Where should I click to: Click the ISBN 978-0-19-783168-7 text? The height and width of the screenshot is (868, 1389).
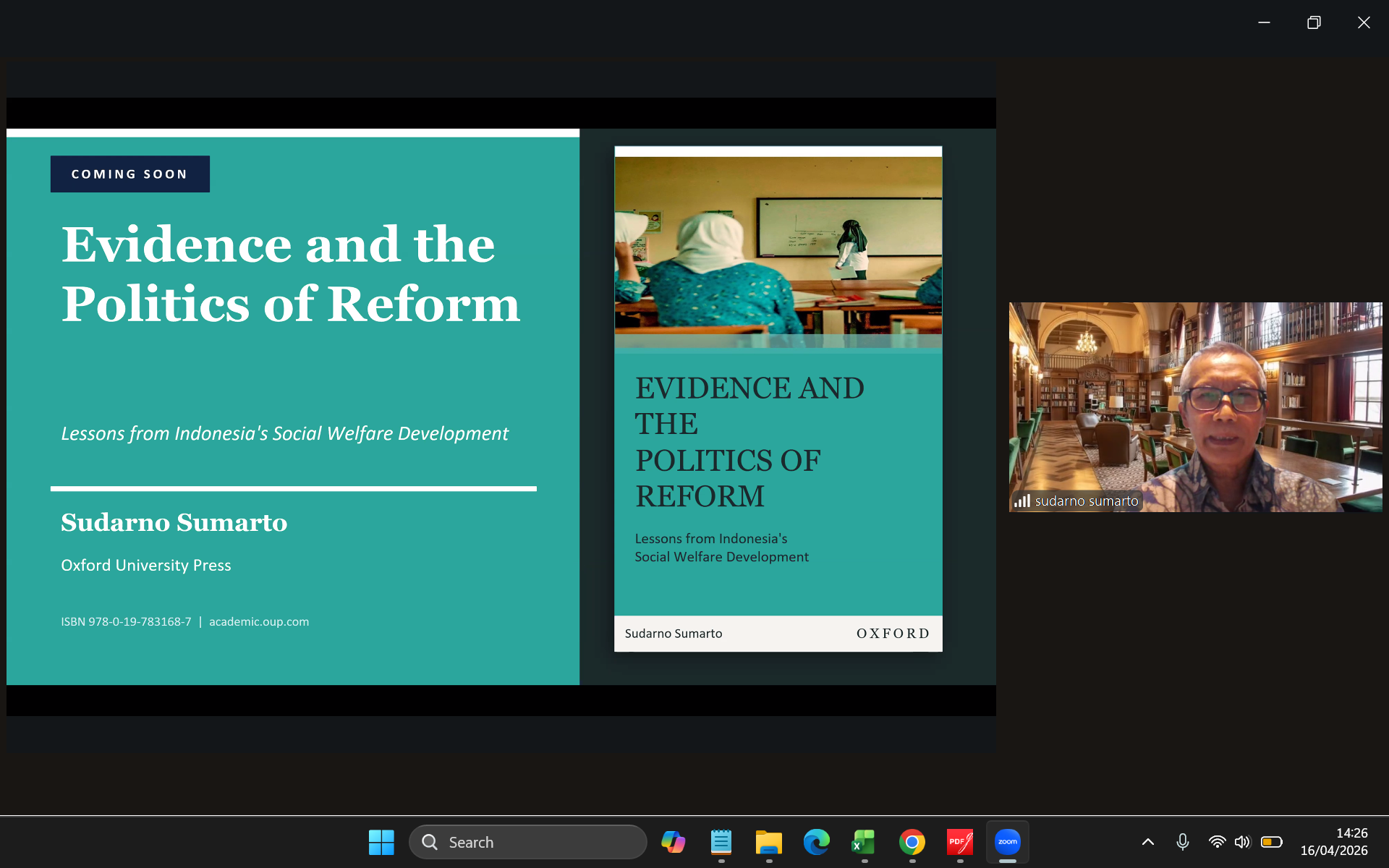coord(126,621)
